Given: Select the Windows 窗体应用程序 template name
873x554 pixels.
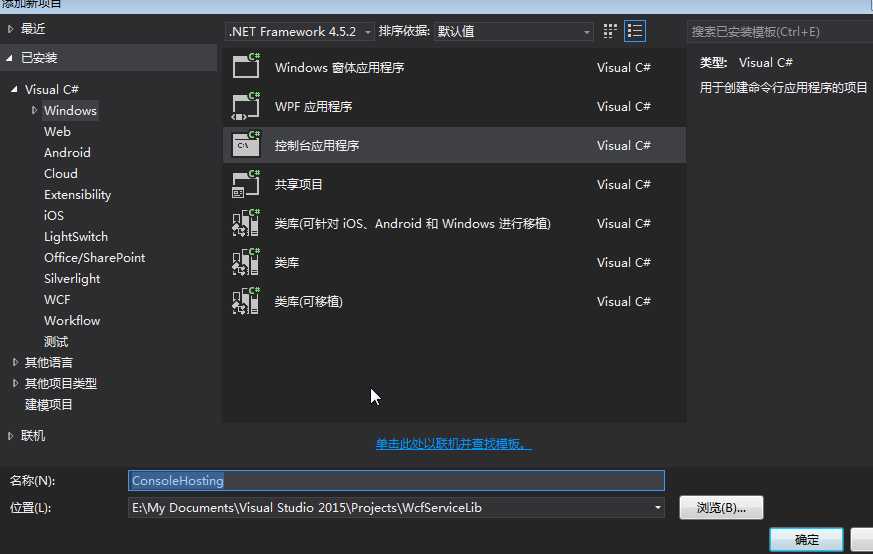Looking at the screenshot, I should pyautogui.click(x=339, y=67).
